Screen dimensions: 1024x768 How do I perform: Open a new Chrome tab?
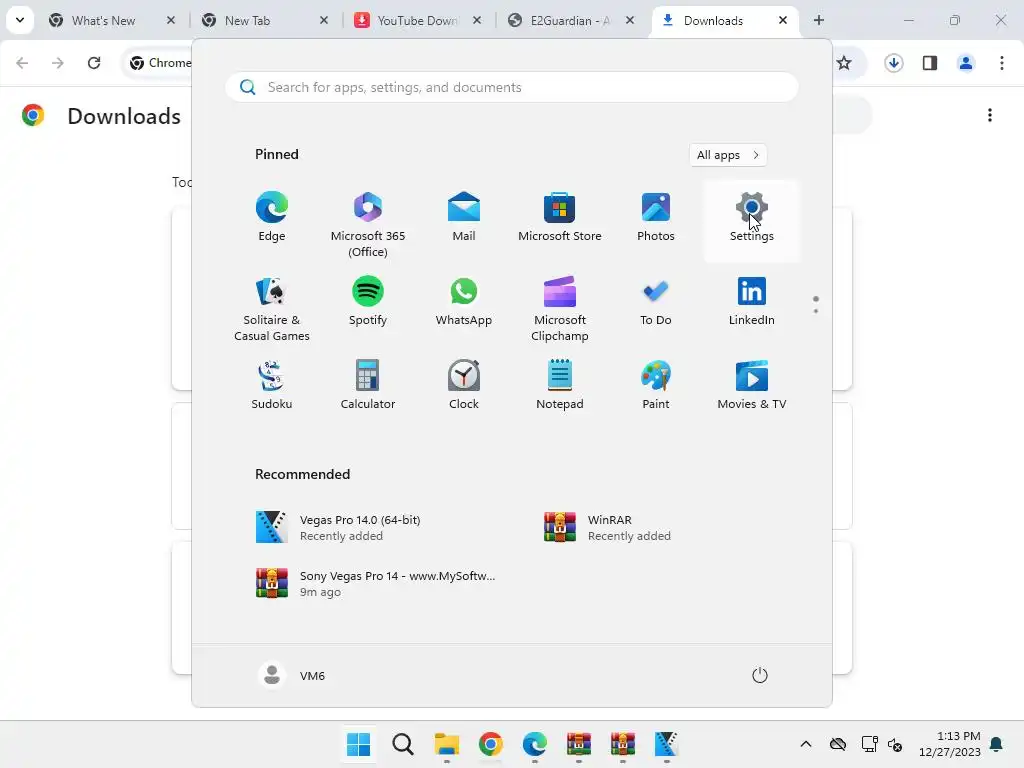point(818,21)
